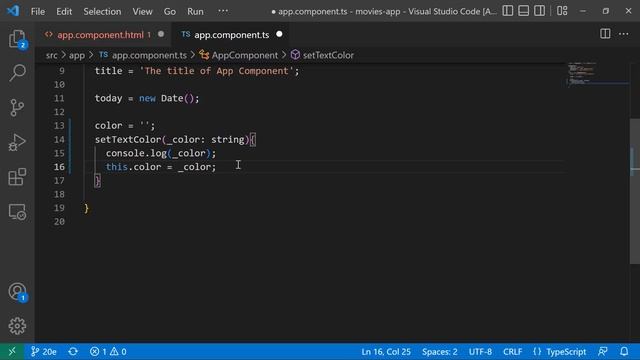Change encoding via UTF-8 indicator
Screen dimensions: 640x360
(x=480, y=351)
